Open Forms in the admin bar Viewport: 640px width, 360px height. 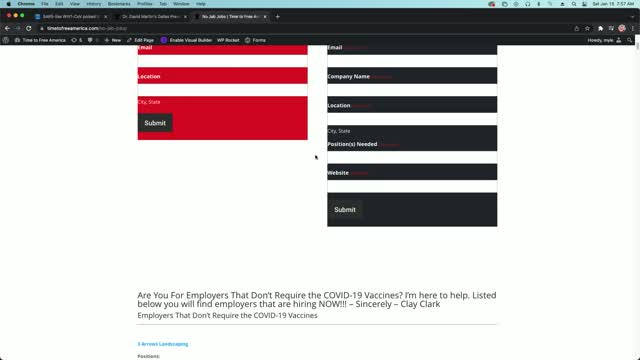(x=256, y=40)
